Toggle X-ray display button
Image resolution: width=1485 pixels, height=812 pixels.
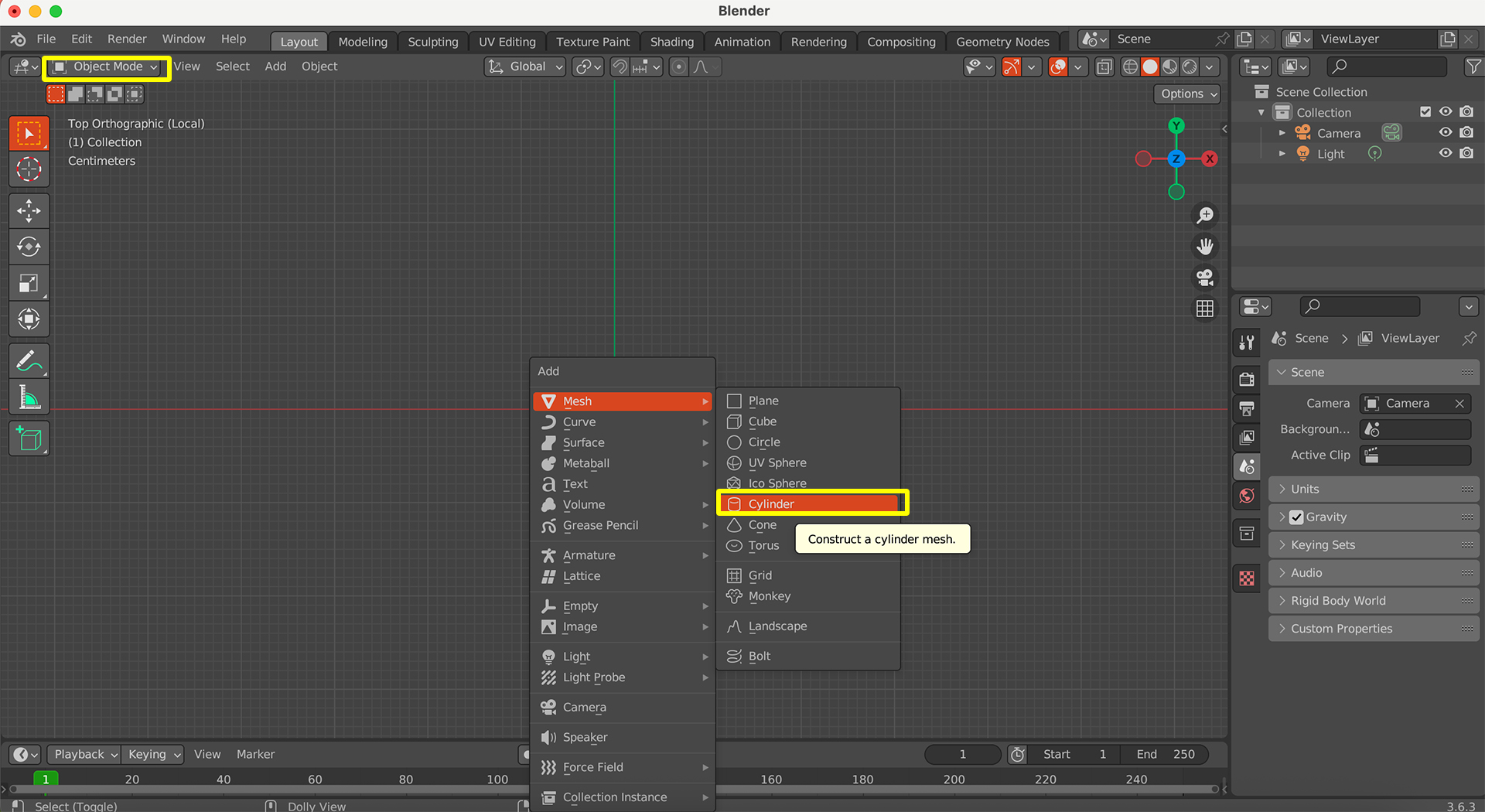pos(1104,67)
